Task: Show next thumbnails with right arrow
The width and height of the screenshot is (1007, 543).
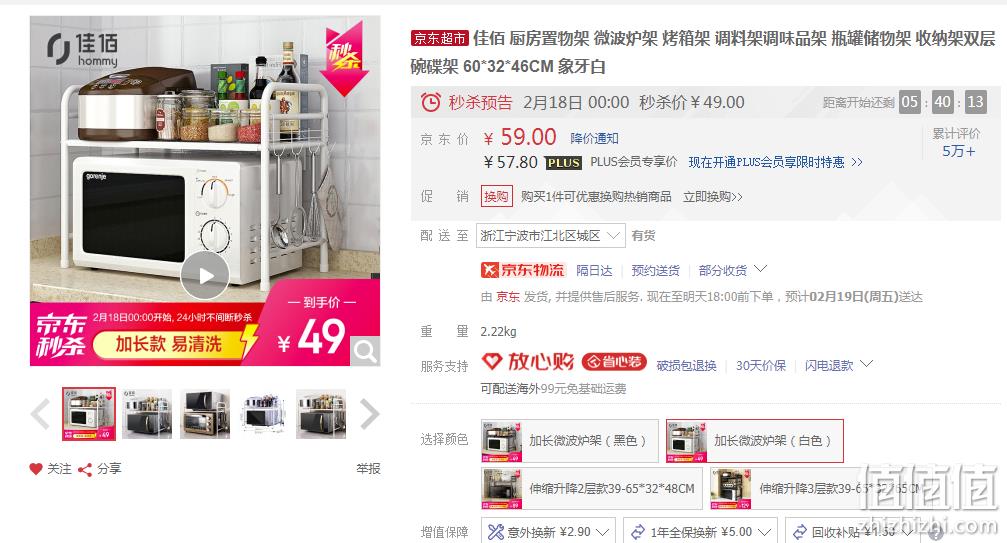Action: 369,414
